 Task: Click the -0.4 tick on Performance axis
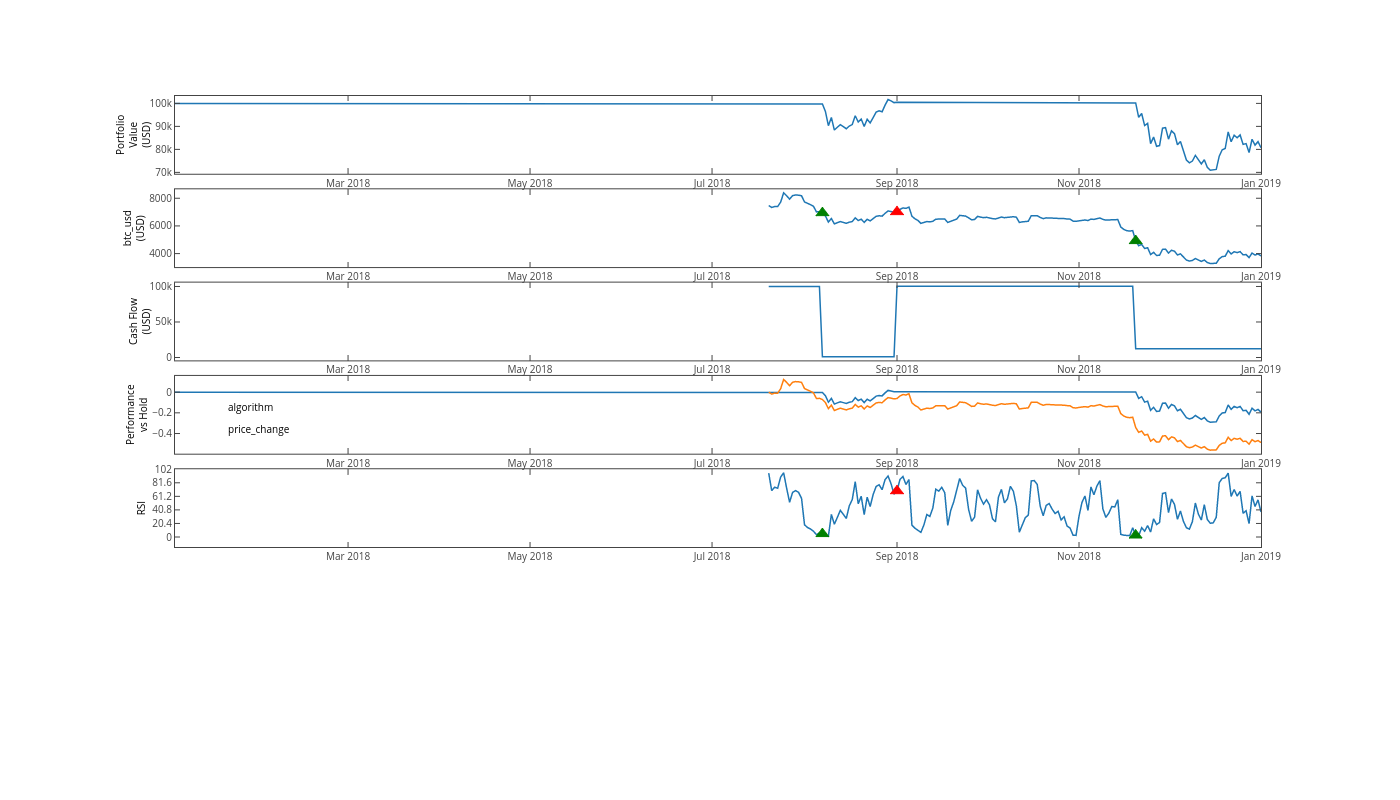pyautogui.click(x=157, y=434)
